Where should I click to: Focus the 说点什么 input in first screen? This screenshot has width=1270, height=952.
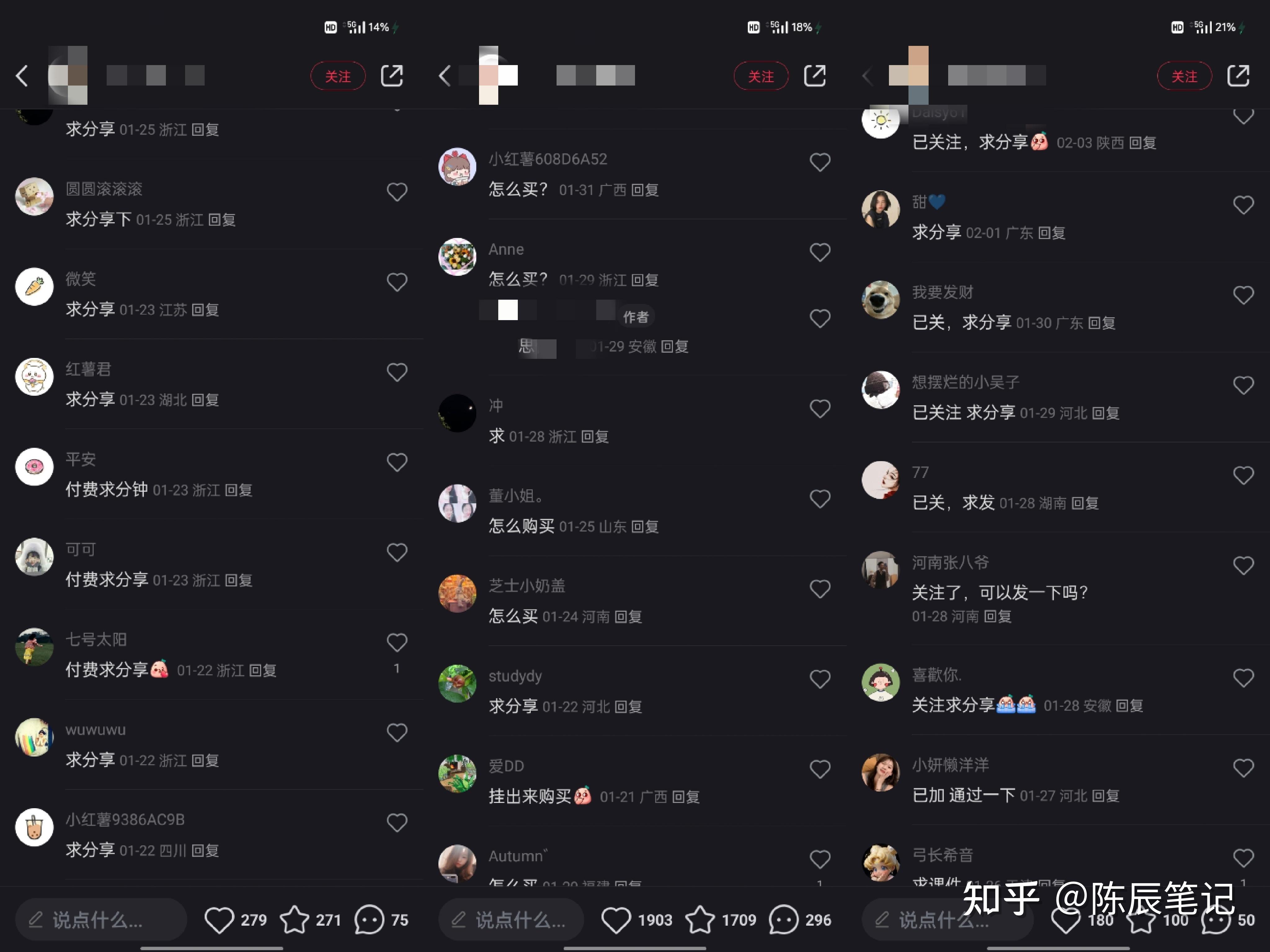pyautogui.click(x=101, y=920)
